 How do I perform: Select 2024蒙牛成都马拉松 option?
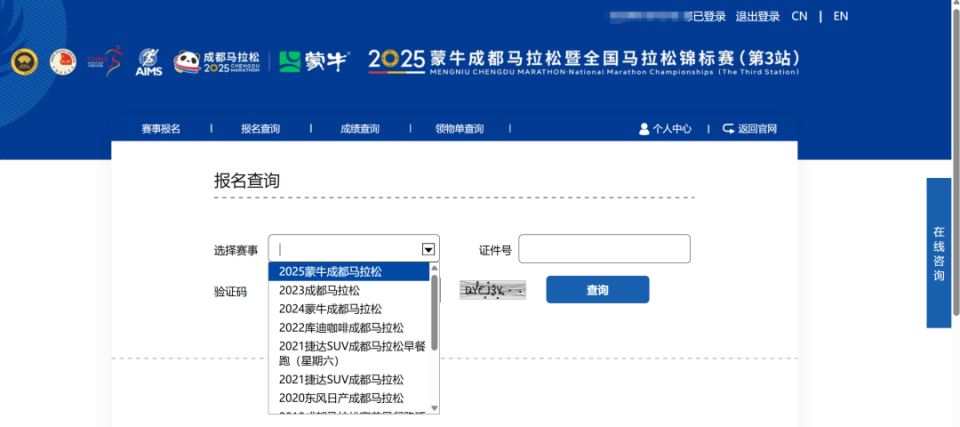click(349, 309)
